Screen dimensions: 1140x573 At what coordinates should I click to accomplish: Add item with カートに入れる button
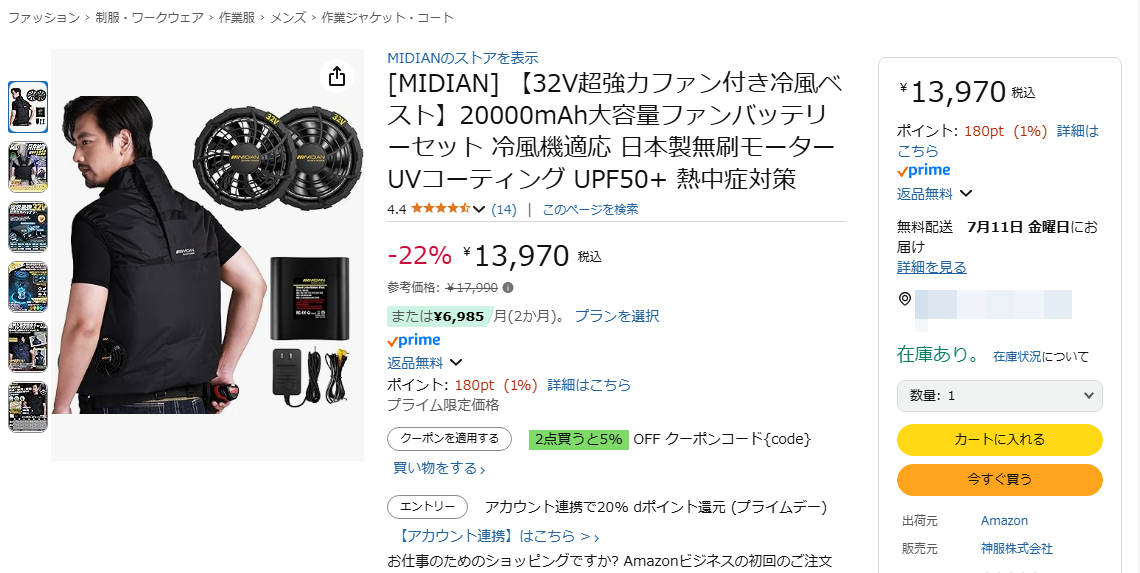point(1000,439)
